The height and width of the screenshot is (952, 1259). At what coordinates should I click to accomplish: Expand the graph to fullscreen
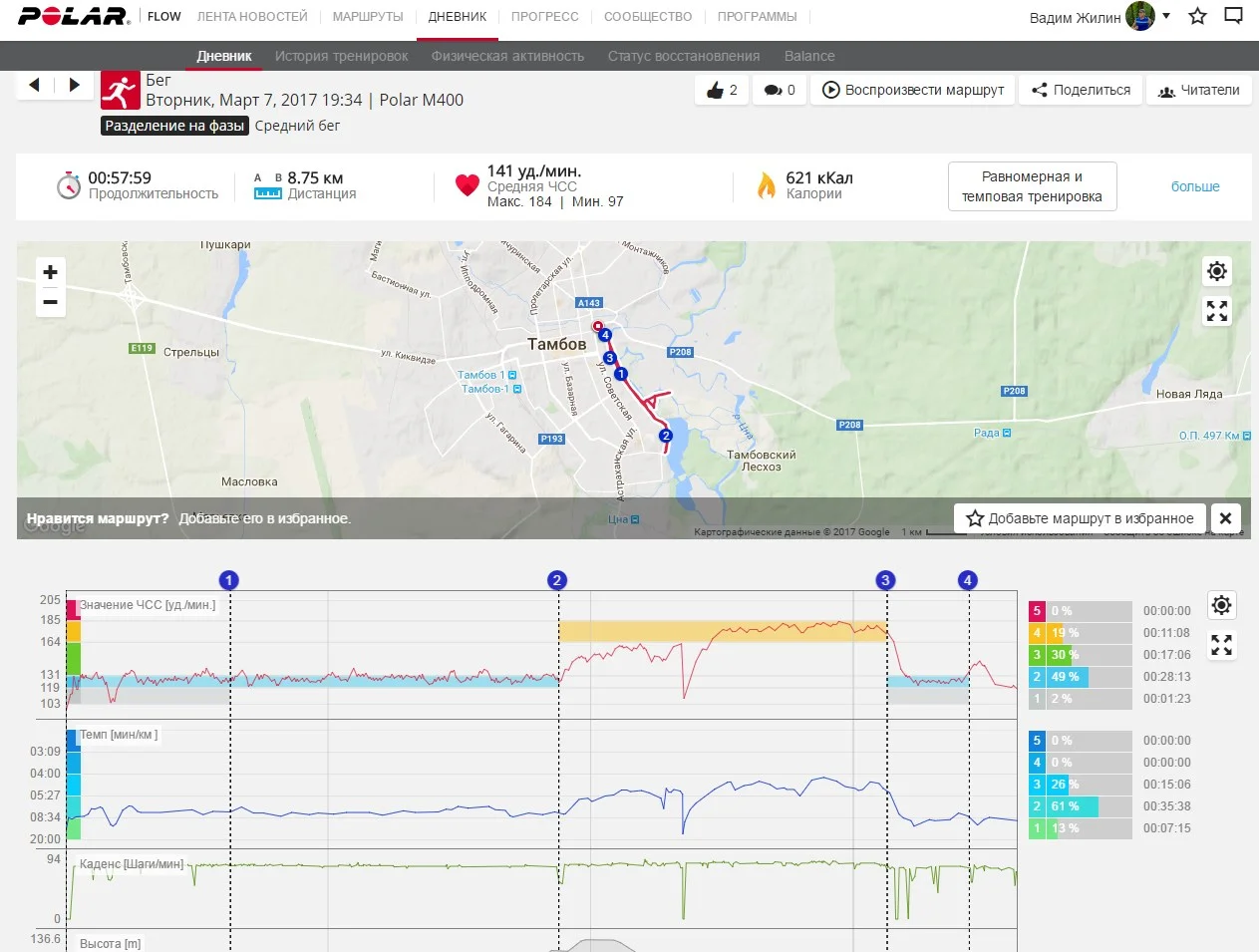click(x=1221, y=646)
